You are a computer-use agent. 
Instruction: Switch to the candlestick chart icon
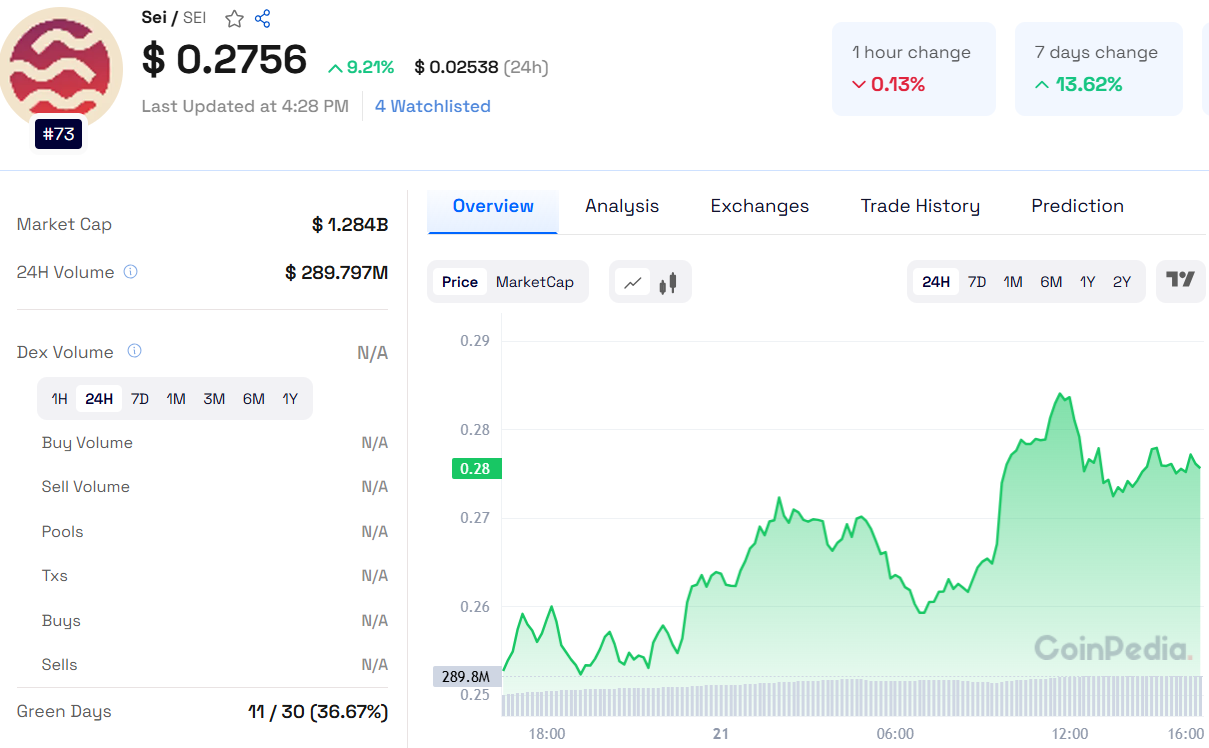tap(668, 282)
